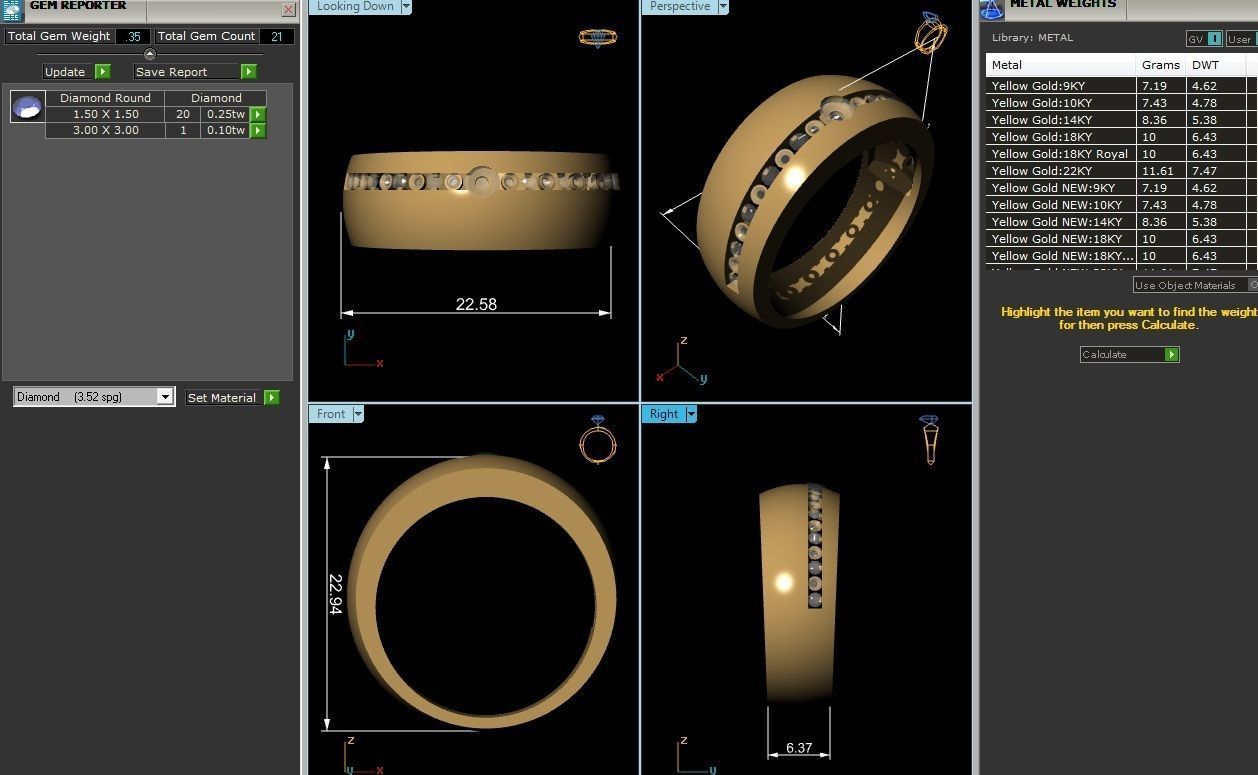This screenshot has height=775, width=1258.
Task: Click the Library: METAL label
Action: 1032,38
